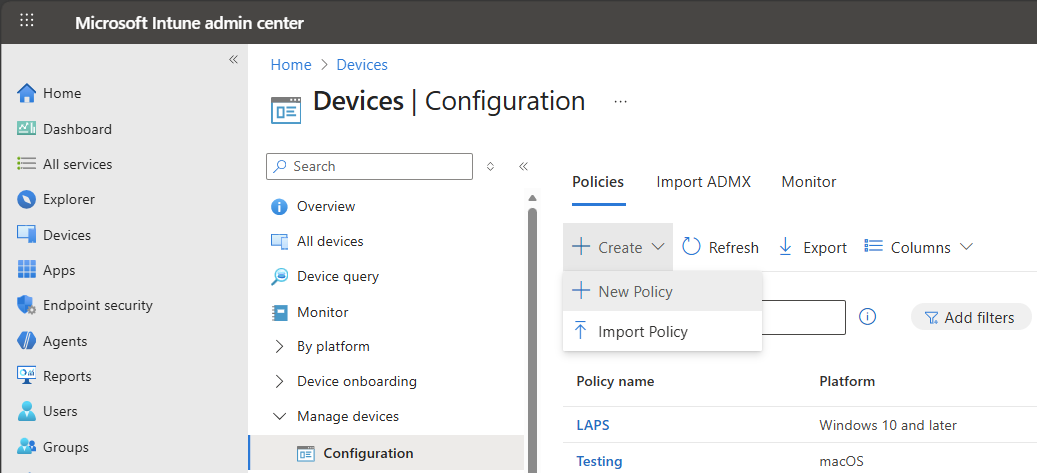
Task: Open the LAPS policy link
Action: click(x=593, y=425)
